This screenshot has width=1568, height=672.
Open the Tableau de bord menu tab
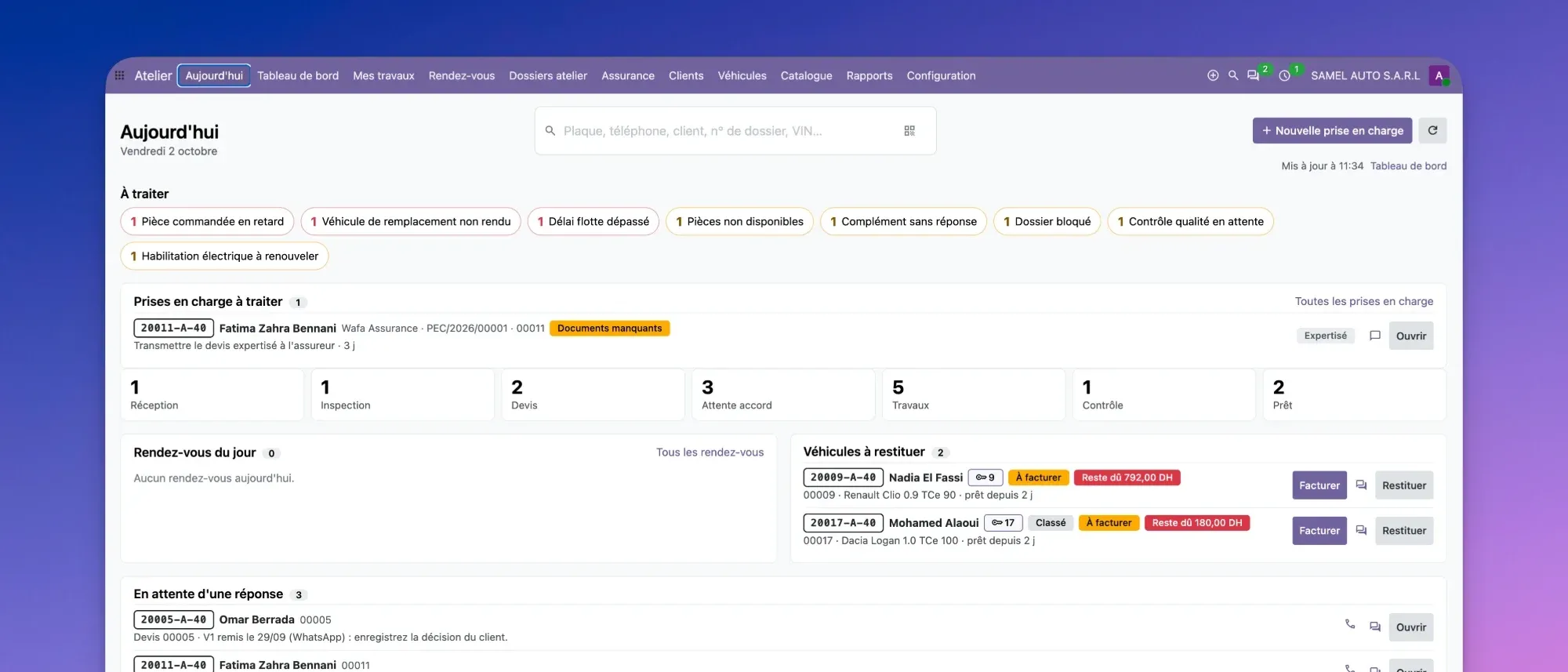(x=298, y=76)
